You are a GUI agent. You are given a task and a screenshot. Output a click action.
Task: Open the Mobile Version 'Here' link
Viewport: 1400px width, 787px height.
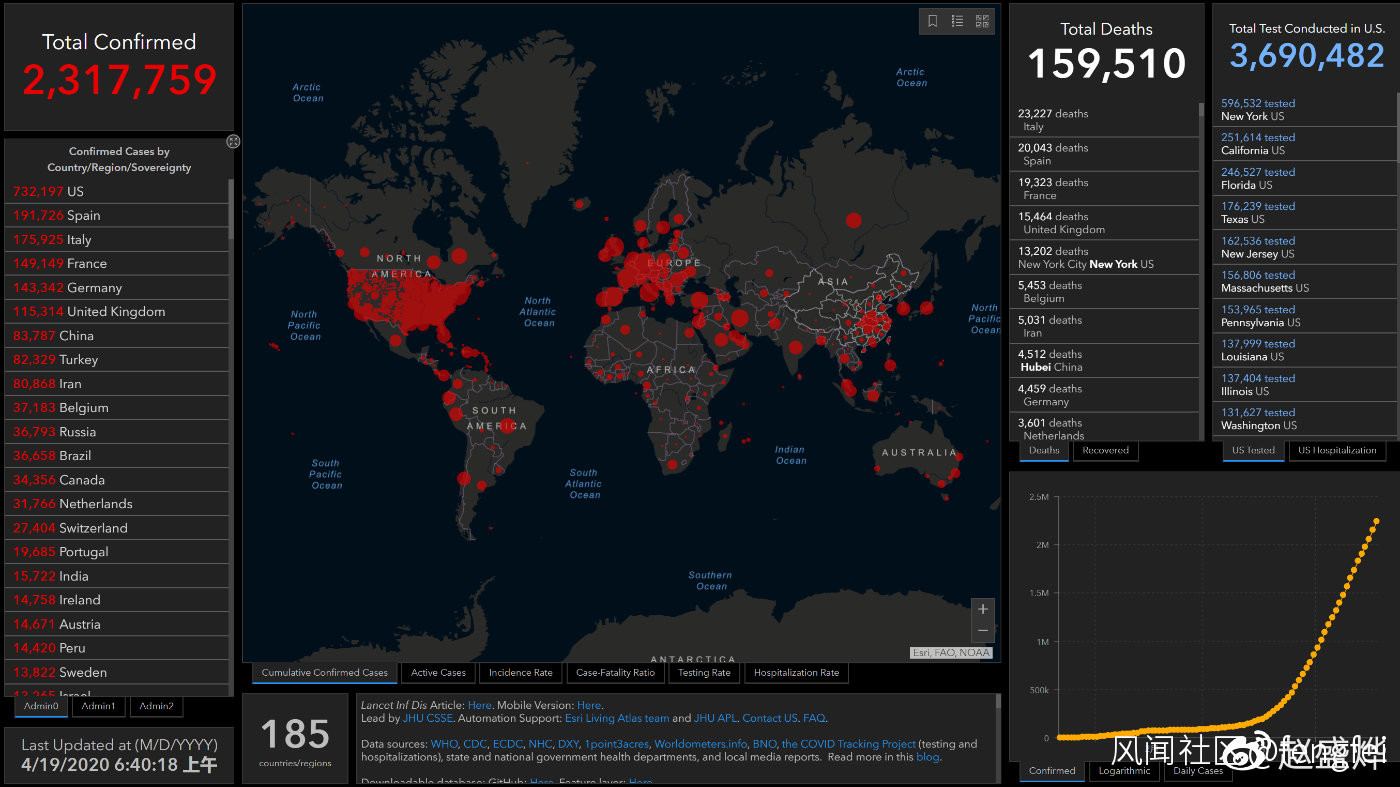[589, 705]
